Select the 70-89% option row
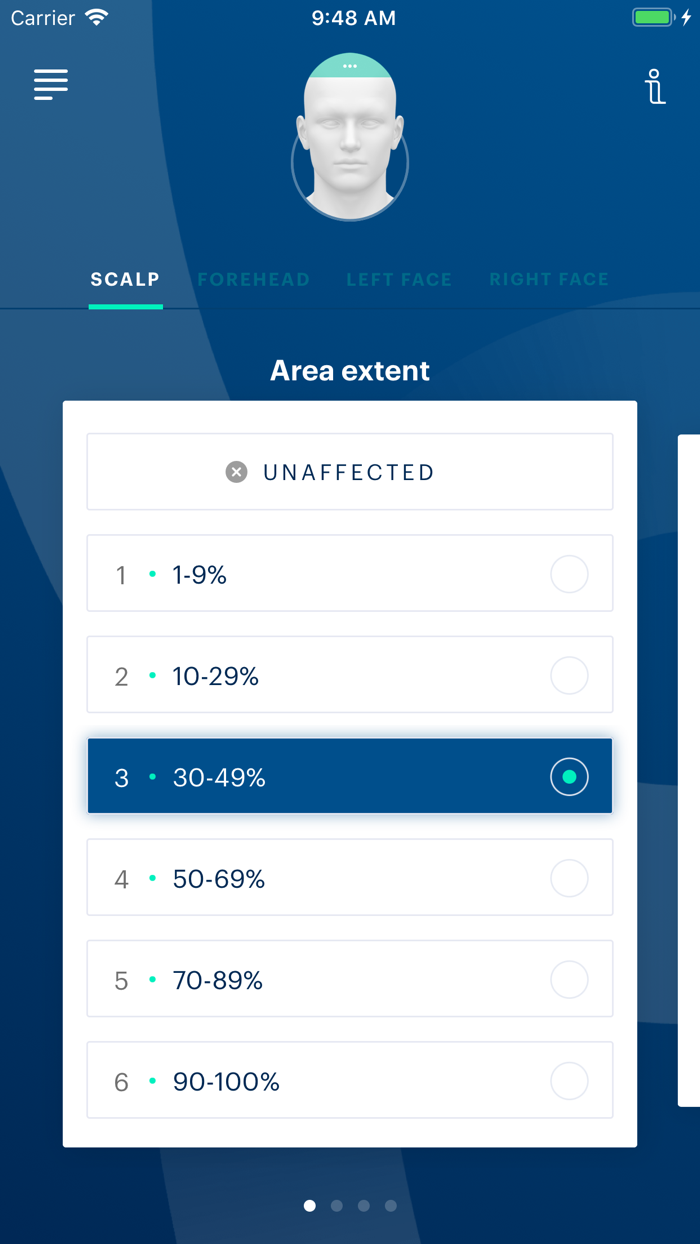 pos(350,979)
